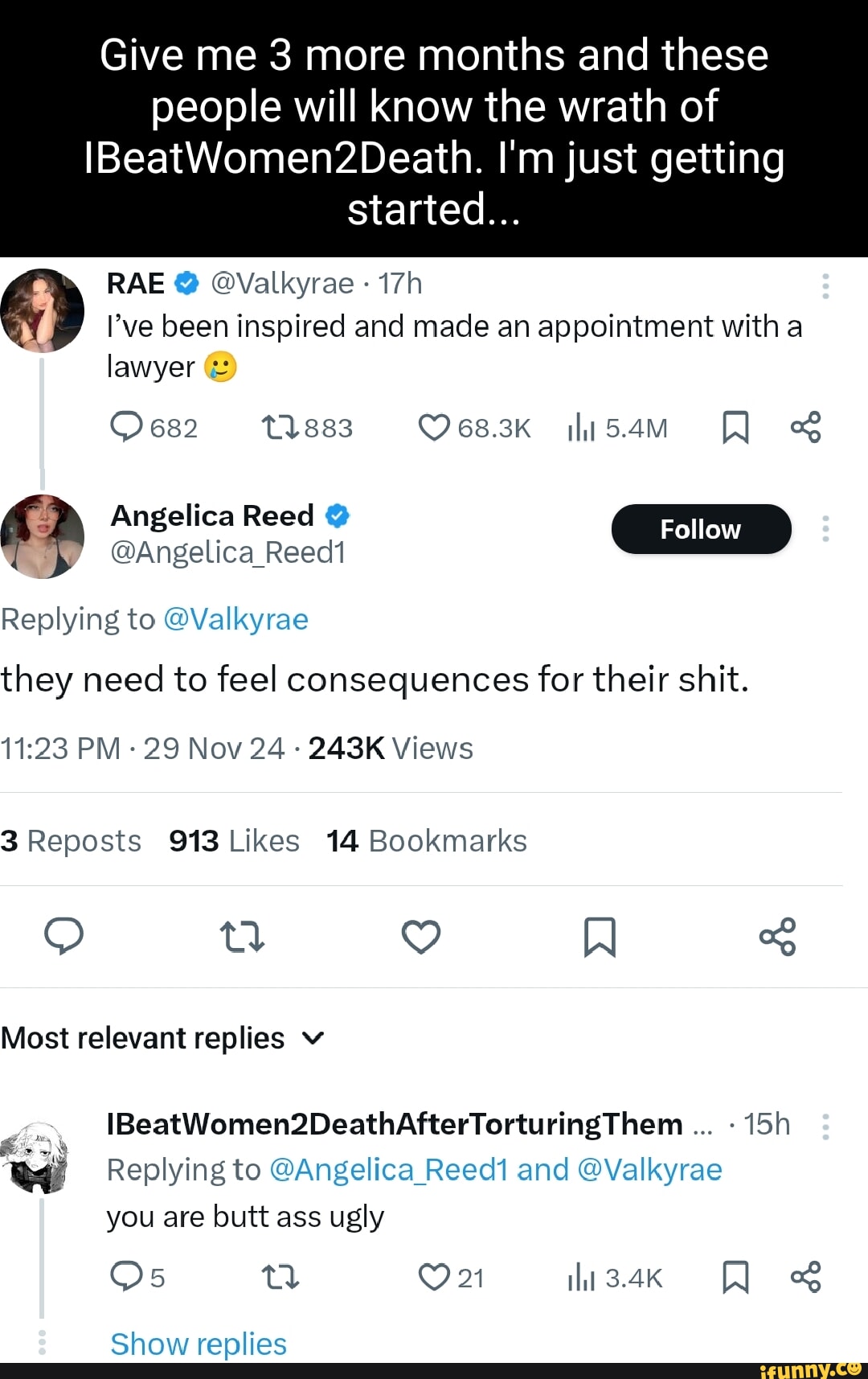Open the 3 Reposts list
This screenshot has height=1379, width=868.
[x=71, y=841]
